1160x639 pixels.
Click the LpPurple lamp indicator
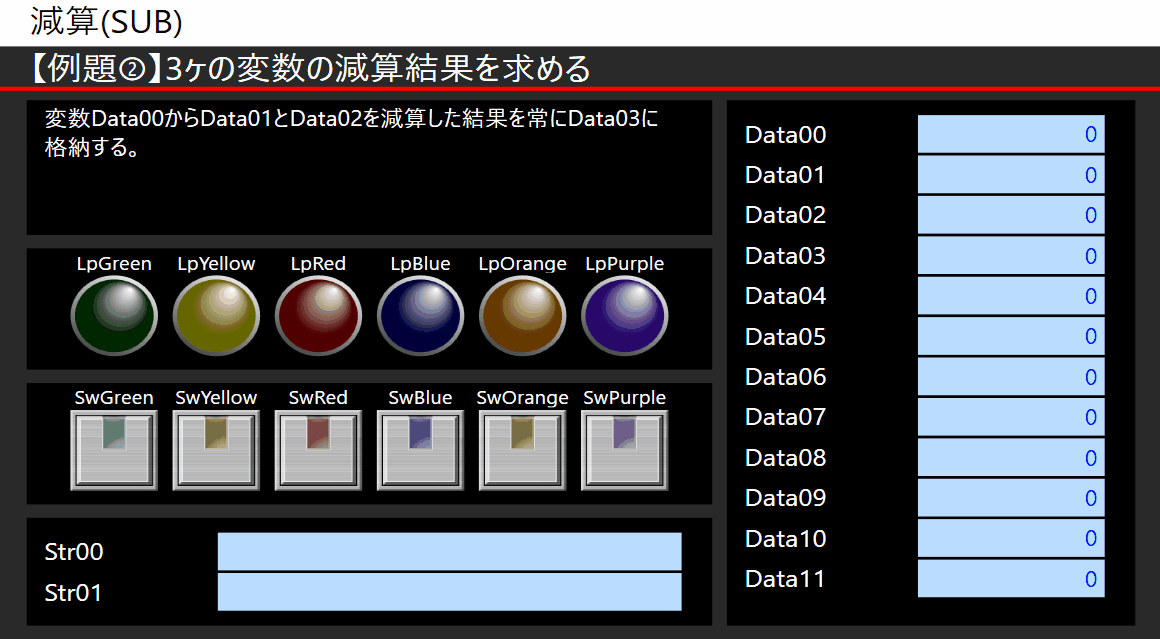[x=624, y=315]
